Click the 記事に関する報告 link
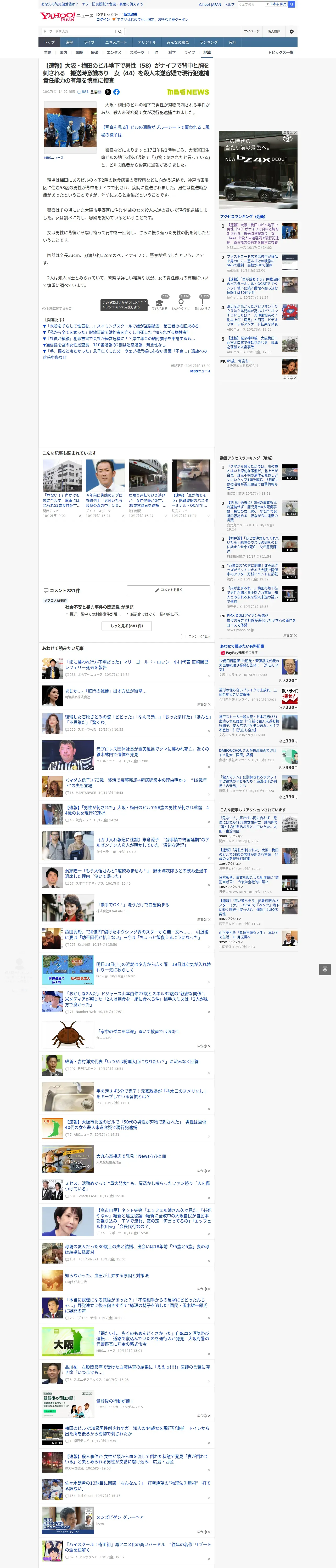Viewport: 336px width, 1568px height. tap(57, 309)
